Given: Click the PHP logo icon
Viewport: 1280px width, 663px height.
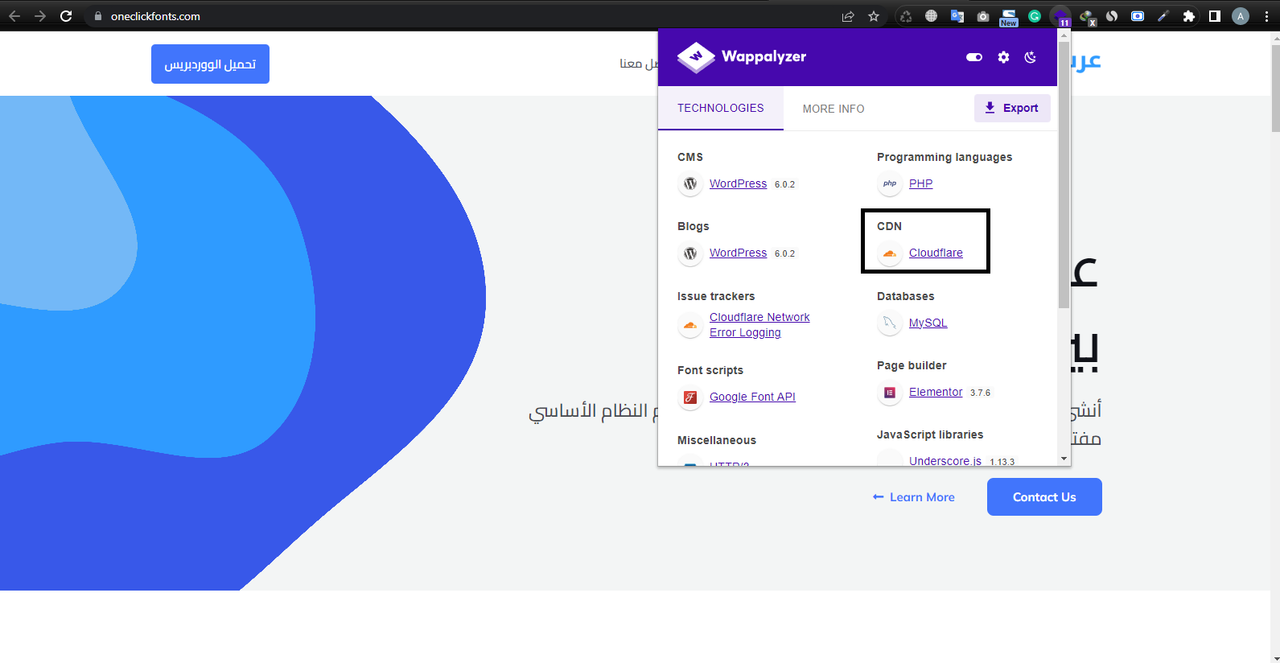Looking at the screenshot, I should coord(889,184).
